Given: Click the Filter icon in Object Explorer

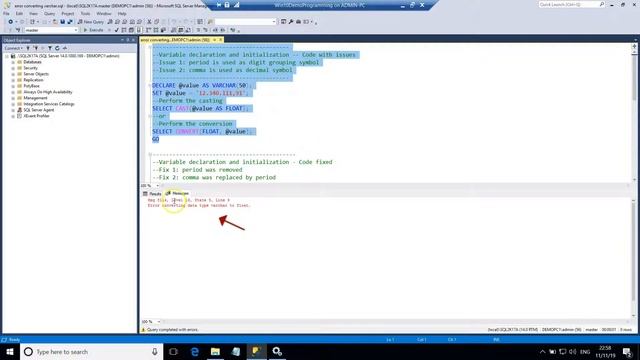Looking at the screenshot, I should pyautogui.click(x=50, y=48).
